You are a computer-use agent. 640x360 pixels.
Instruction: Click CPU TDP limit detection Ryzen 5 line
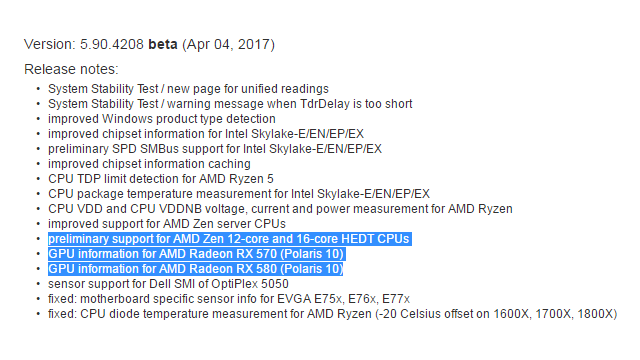[x=161, y=179]
